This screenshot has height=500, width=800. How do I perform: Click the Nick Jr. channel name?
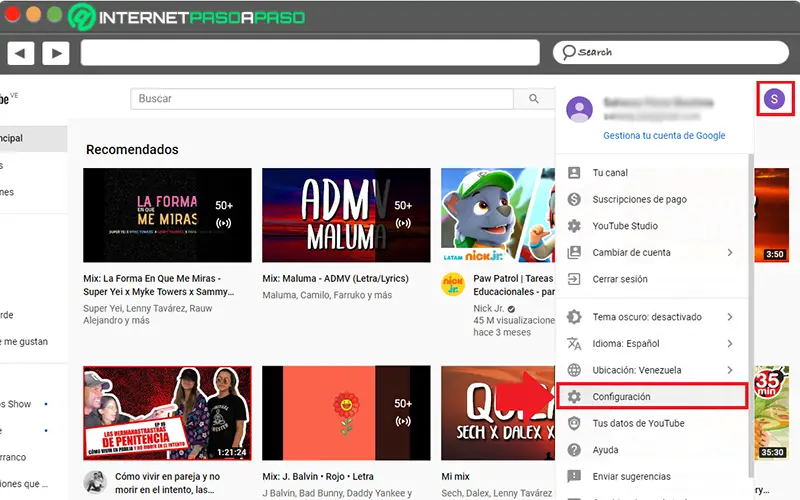(488, 308)
